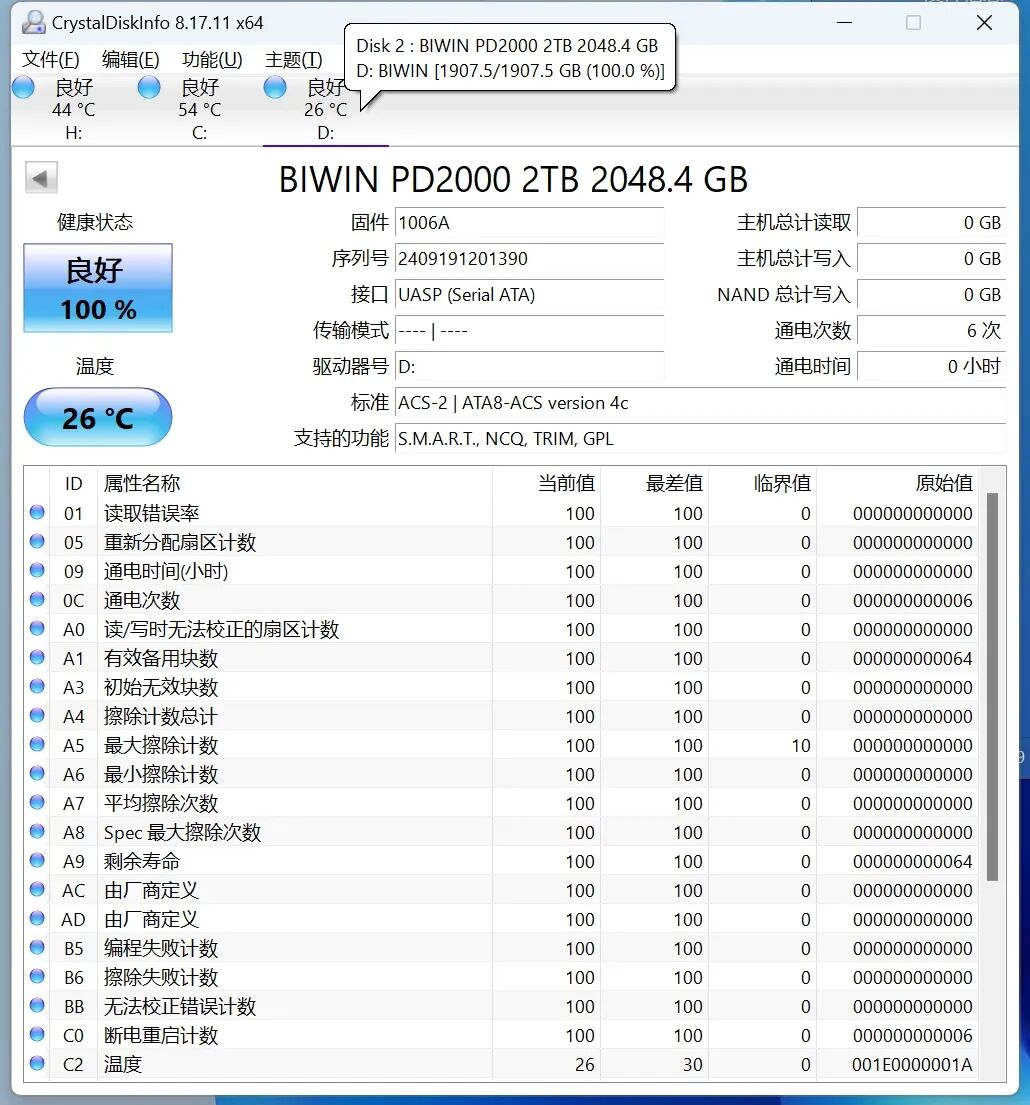Click the status dot next to 剩余寿命
The height and width of the screenshot is (1105, 1030).
click(36, 861)
